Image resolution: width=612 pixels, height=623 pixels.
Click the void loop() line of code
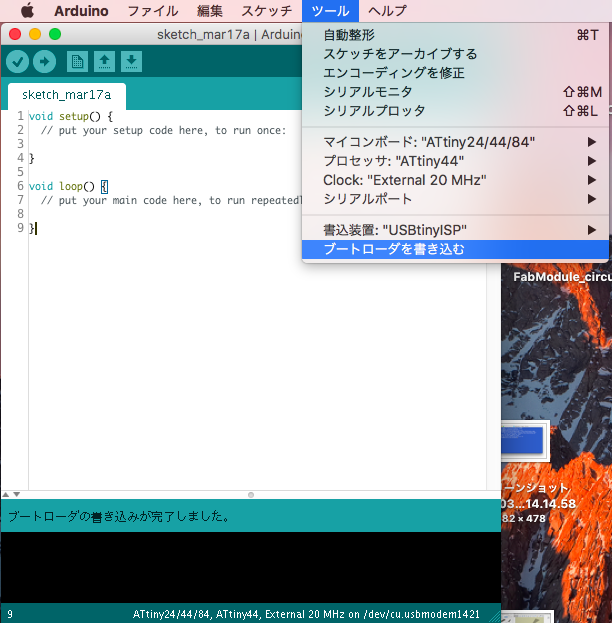(68, 186)
